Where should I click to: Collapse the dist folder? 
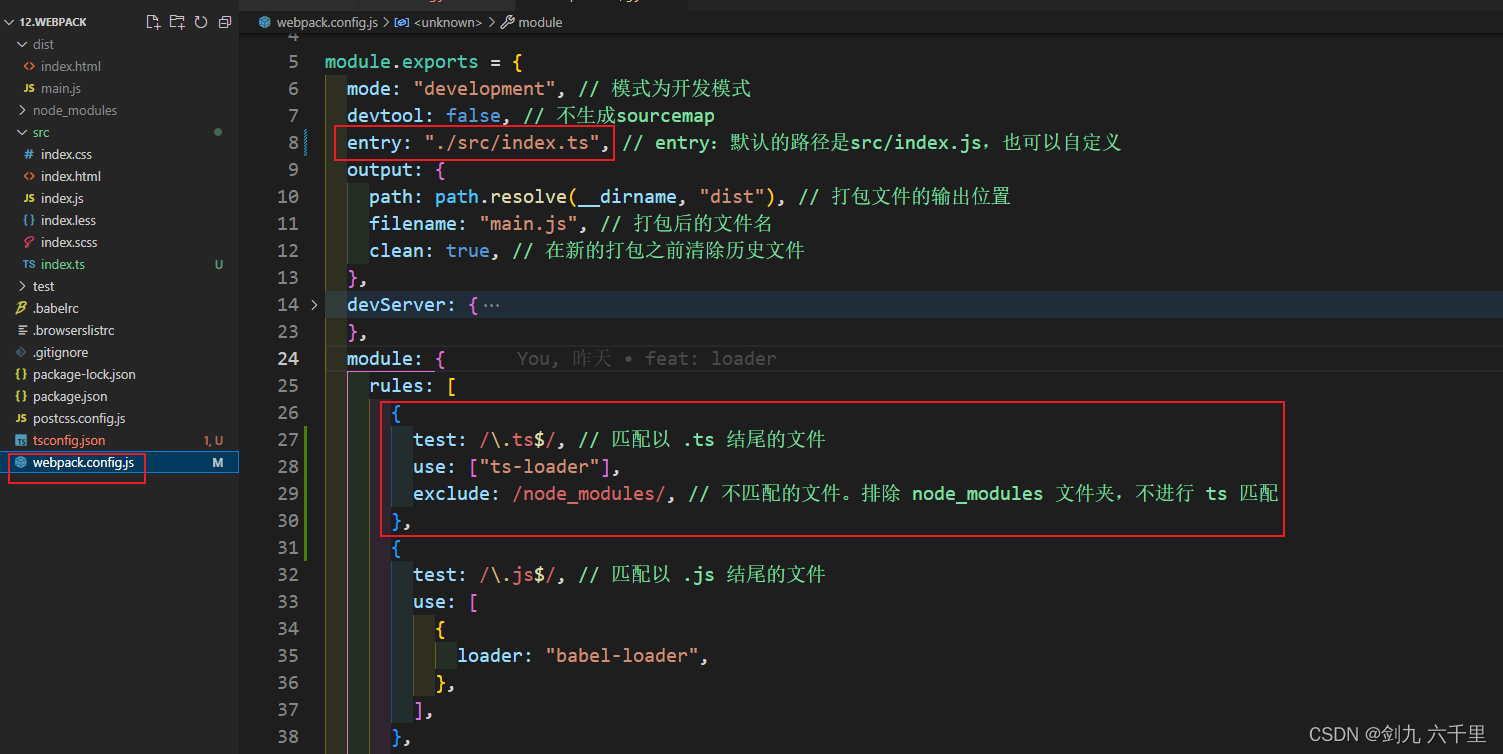(22, 44)
